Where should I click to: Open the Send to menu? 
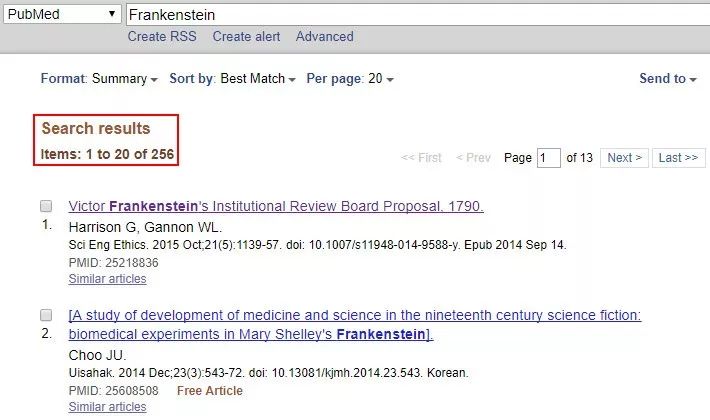coord(667,79)
